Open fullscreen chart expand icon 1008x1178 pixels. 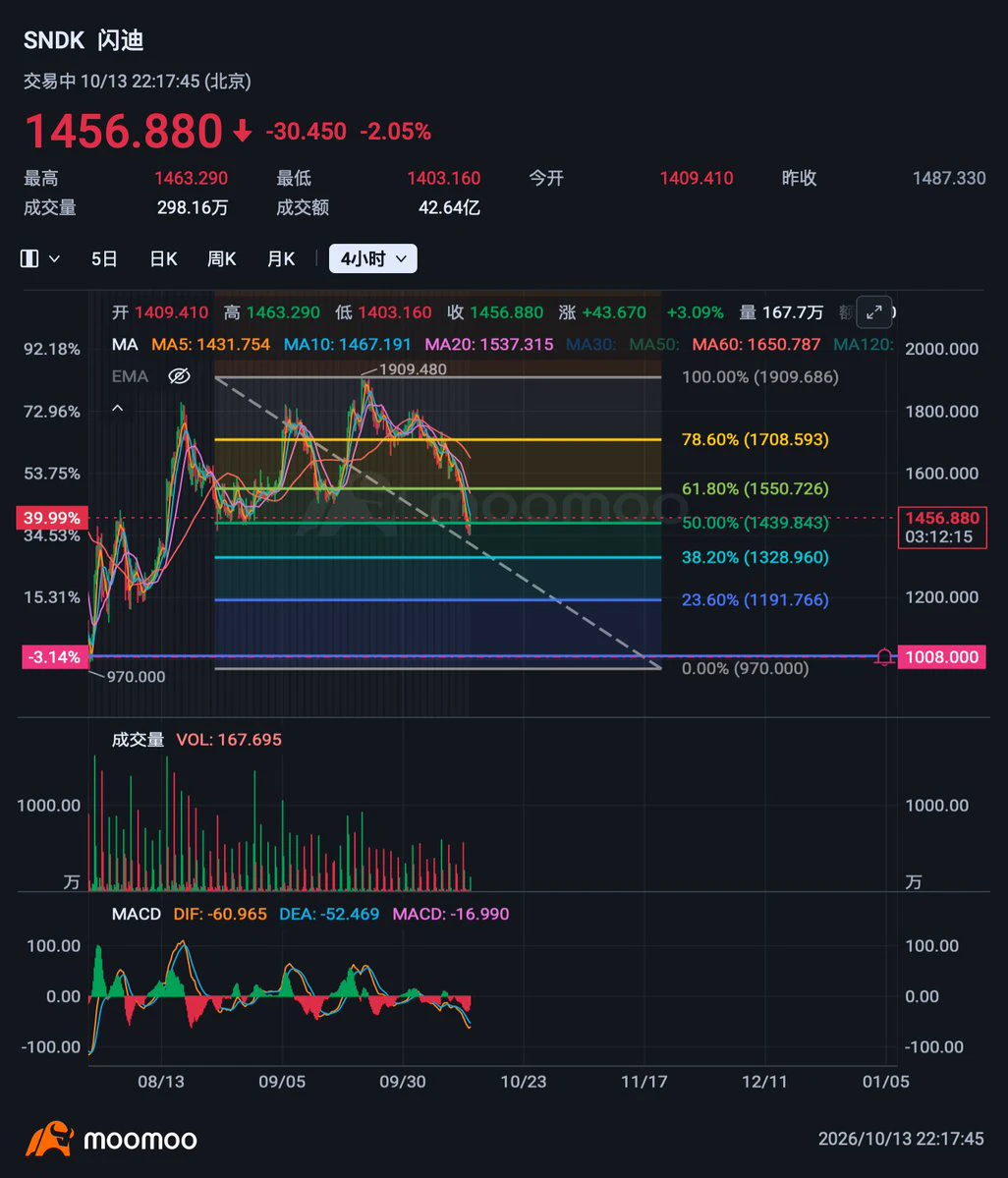873,311
